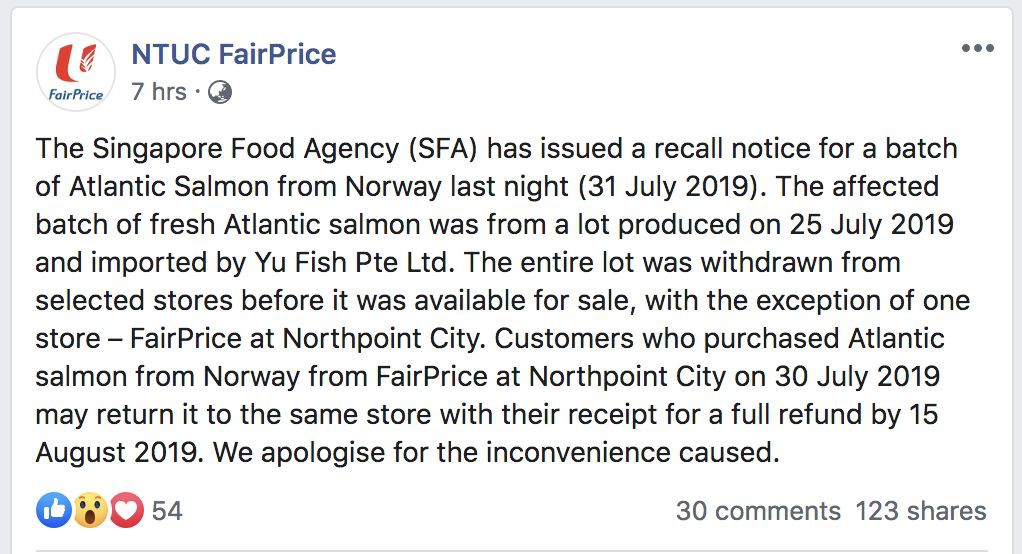
Task: View the 54 reactions count
Action: (167, 511)
